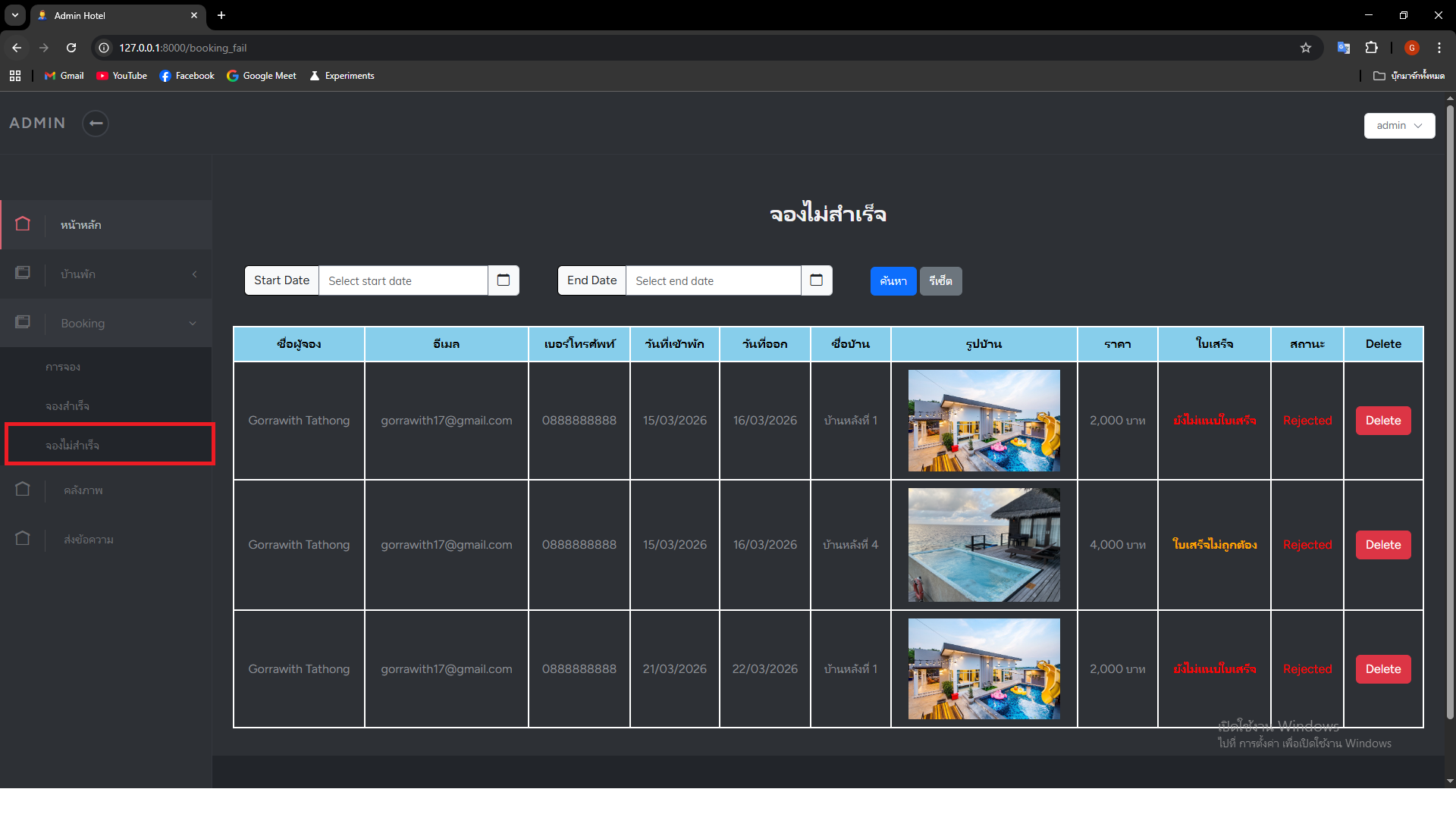Open the Chrome three-dot menu
The height and width of the screenshot is (814, 1456).
(1439, 48)
